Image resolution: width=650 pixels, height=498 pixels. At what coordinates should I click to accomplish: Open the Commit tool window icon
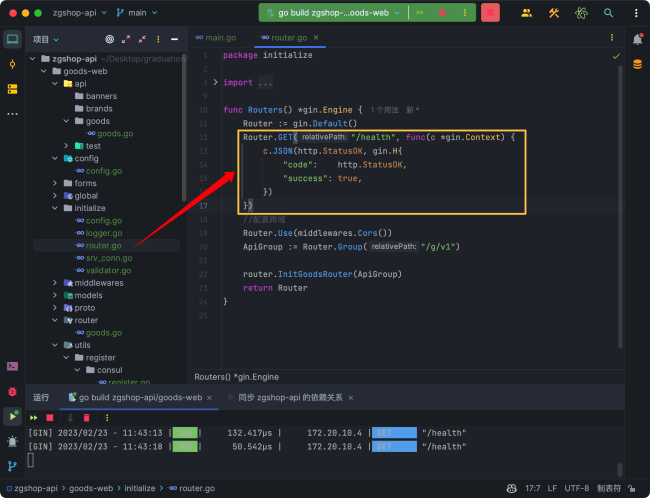pyautogui.click(x=12, y=64)
